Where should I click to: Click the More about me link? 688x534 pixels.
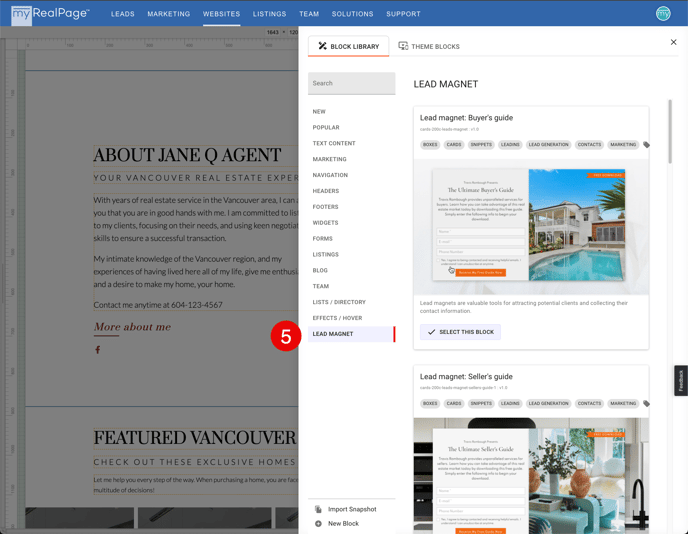click(132, 327)
